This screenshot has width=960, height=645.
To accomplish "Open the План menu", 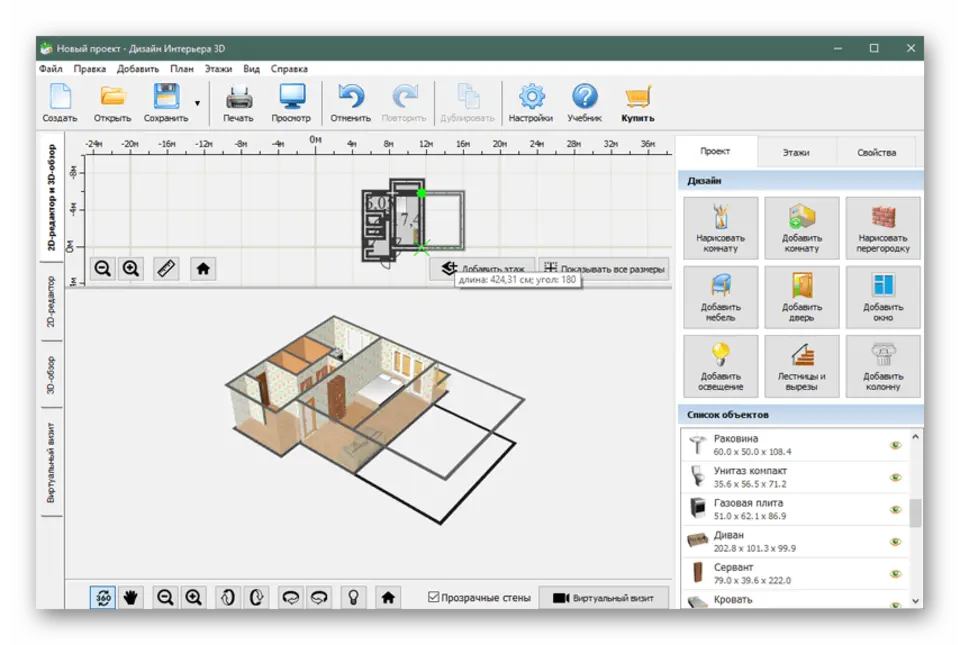I will point(182,69).
